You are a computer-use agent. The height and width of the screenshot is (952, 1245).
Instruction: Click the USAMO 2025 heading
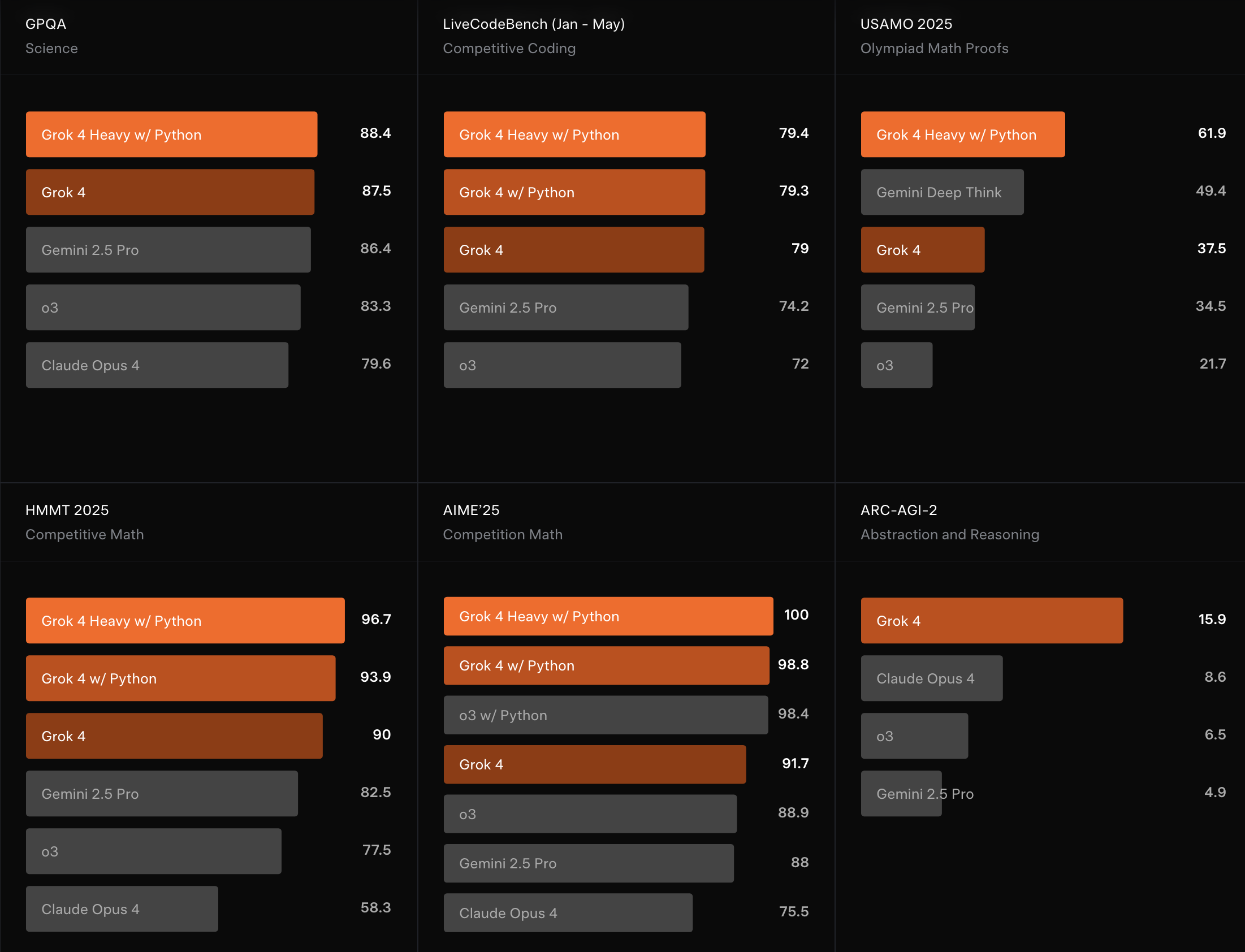pyautogui.click(x=906, y=24)
